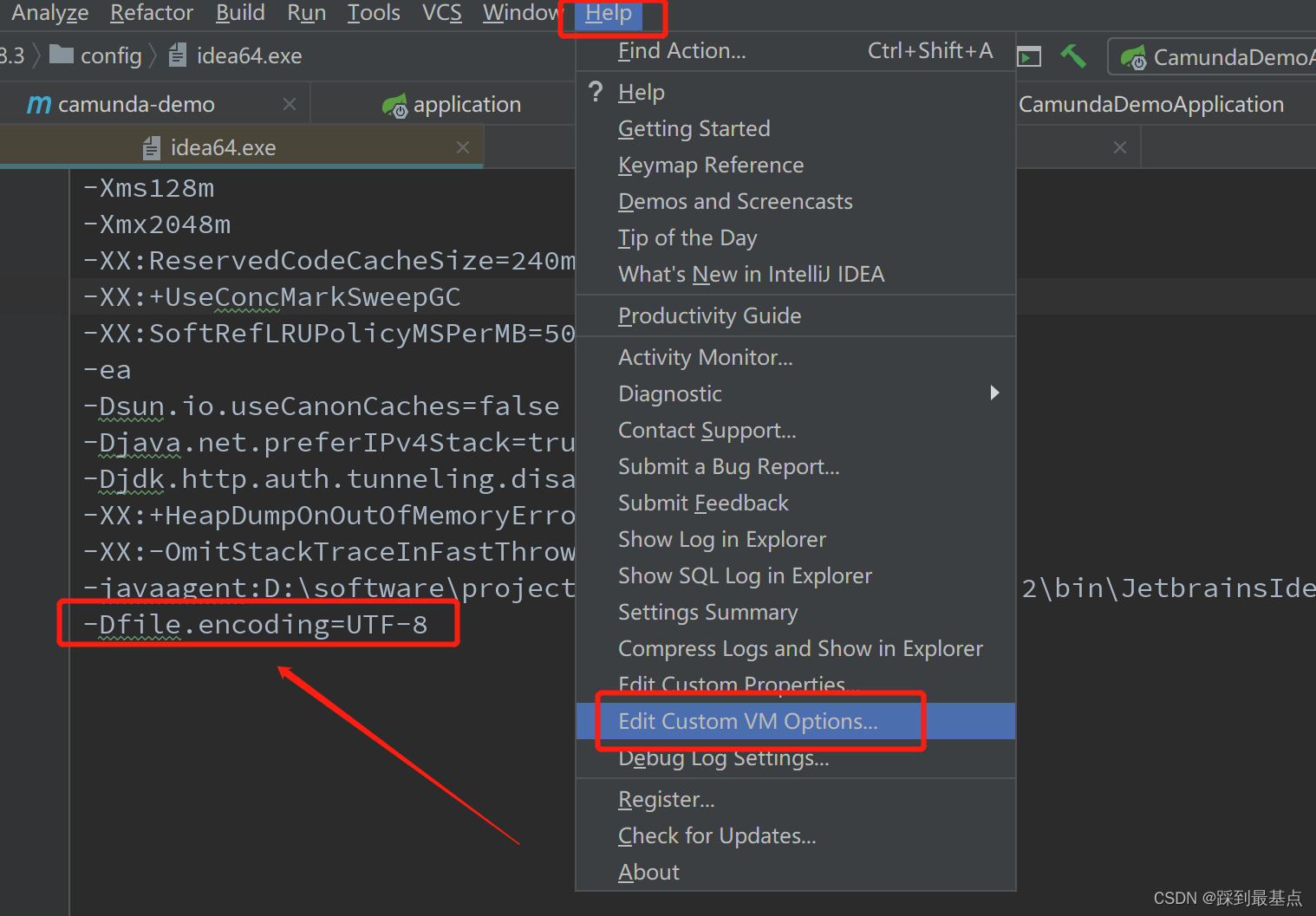This screenshot has width=1316, height=916.
Task: Open Settings Summary
Action: pyautogui.click(x=796, y=612)
